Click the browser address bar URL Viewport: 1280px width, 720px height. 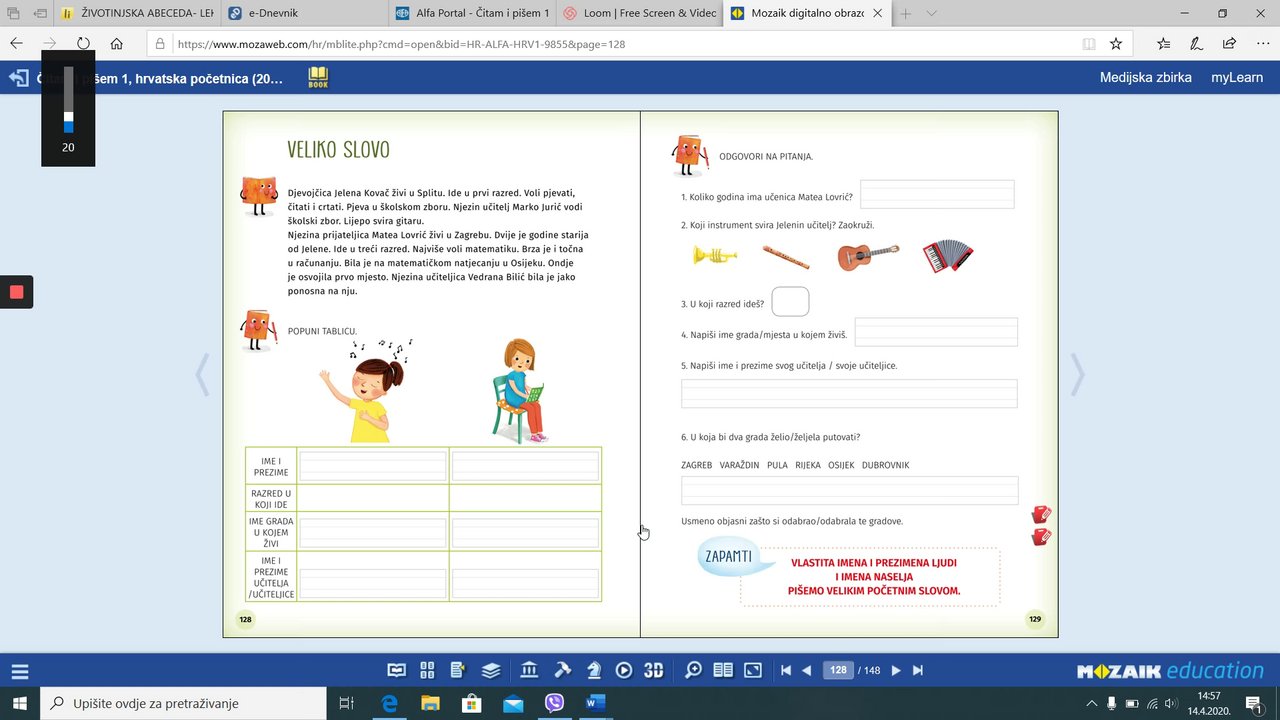click(401, 44)
